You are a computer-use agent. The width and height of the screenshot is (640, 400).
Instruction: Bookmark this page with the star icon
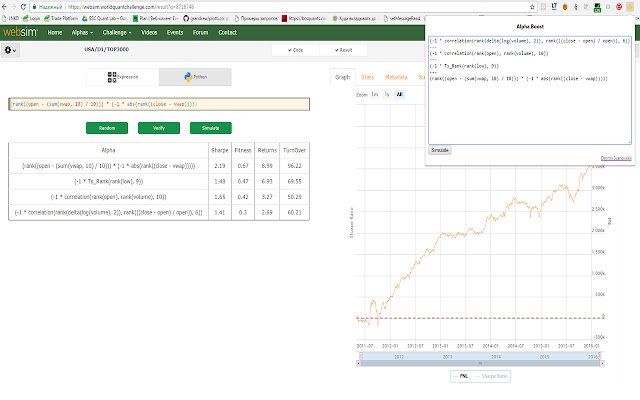pyautogui.click(x=532, y=7)
